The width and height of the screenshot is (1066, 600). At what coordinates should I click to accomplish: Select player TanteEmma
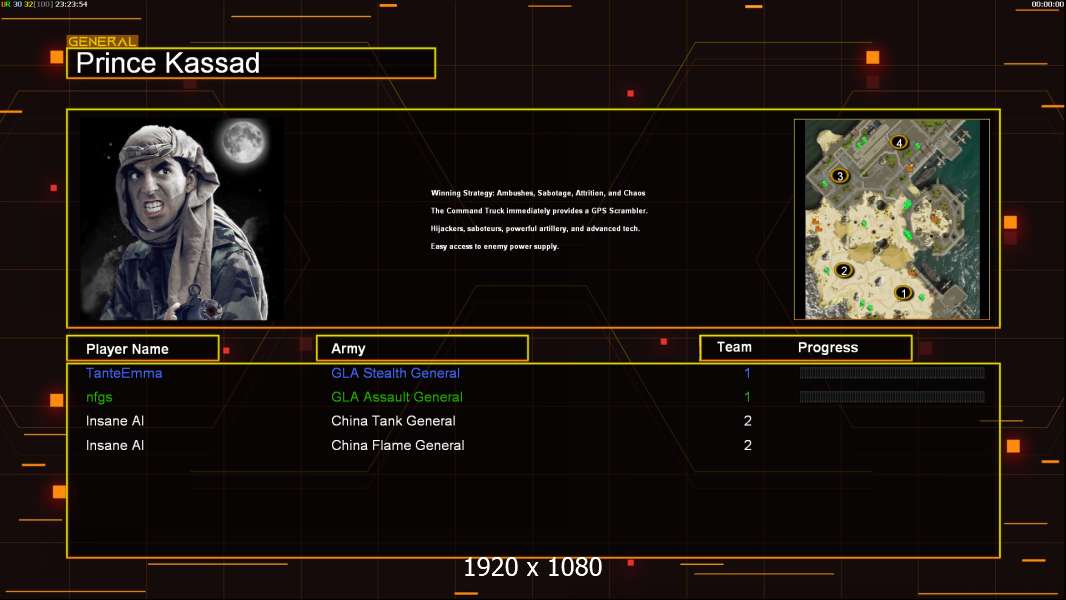click(x=124, y=373)
